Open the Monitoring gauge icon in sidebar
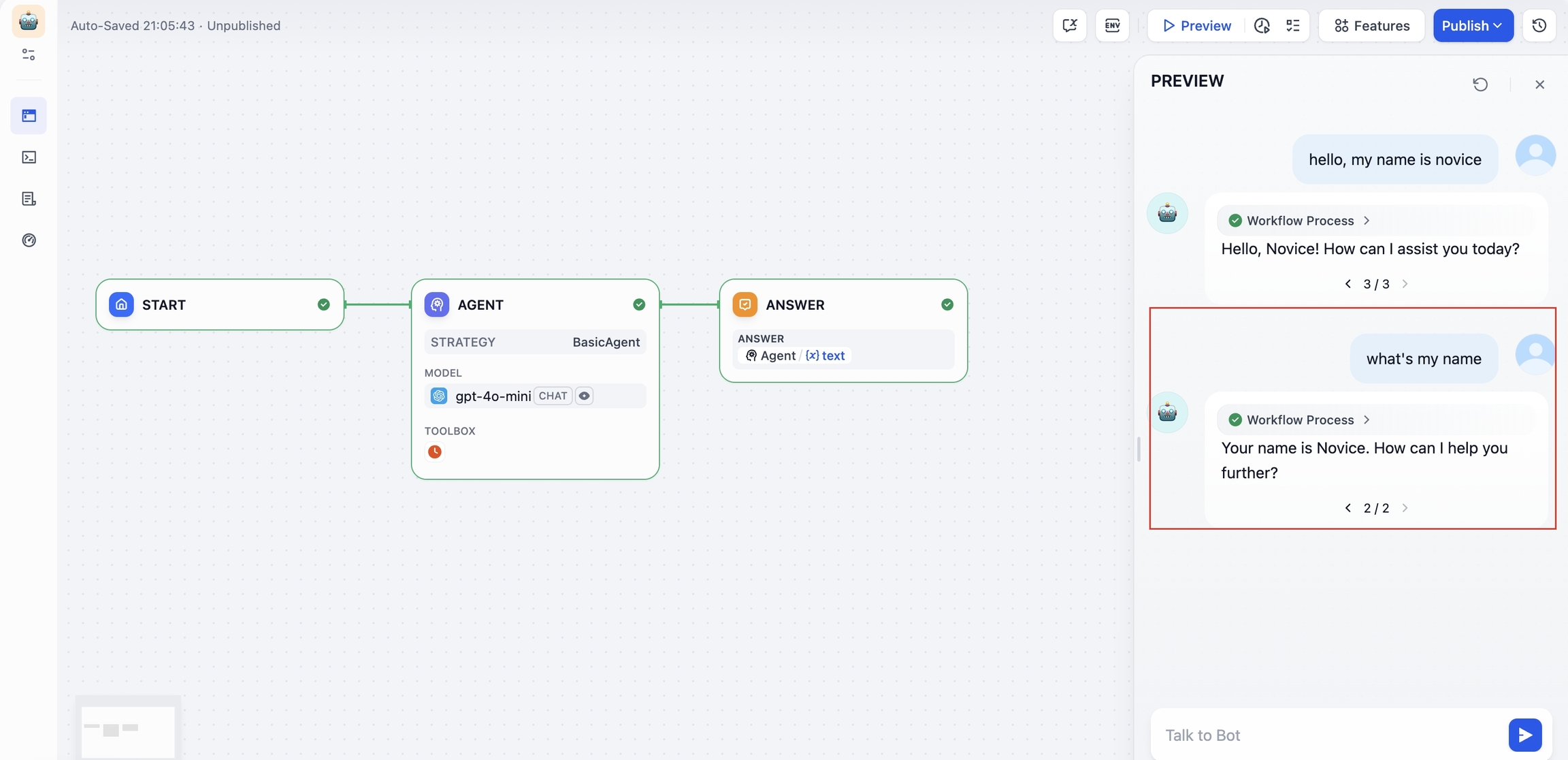 pos(29,240)
